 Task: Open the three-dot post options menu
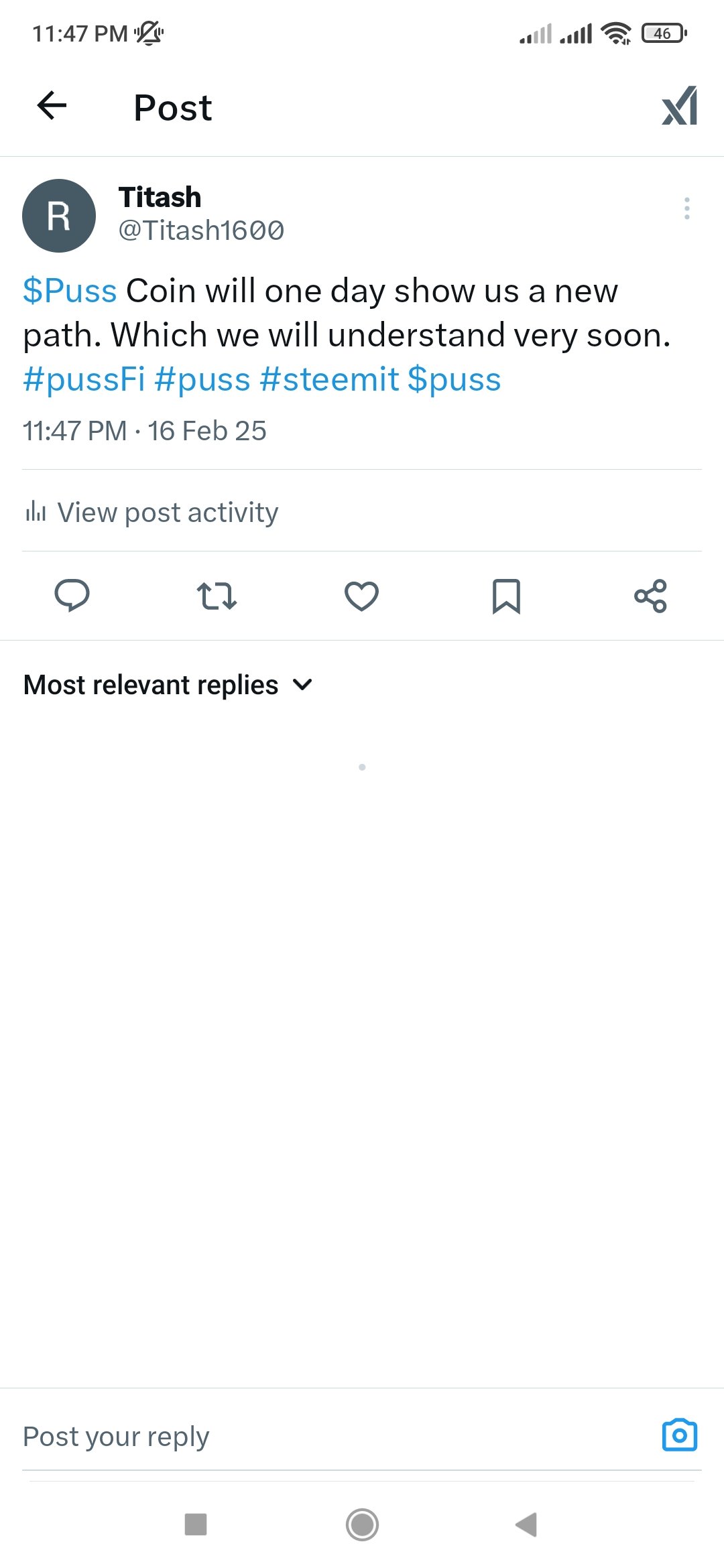coord(686,208)
